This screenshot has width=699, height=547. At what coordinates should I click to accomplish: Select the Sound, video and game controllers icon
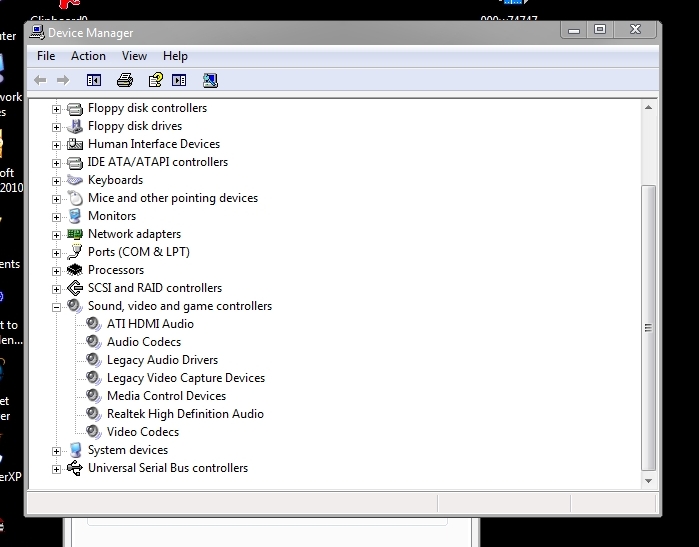pyautogui.click(x=75, y=306)
